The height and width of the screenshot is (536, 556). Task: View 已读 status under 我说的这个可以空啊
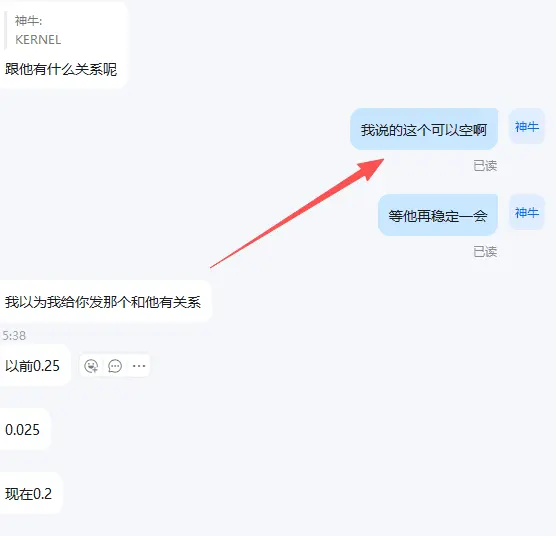[x=485, y=166]
